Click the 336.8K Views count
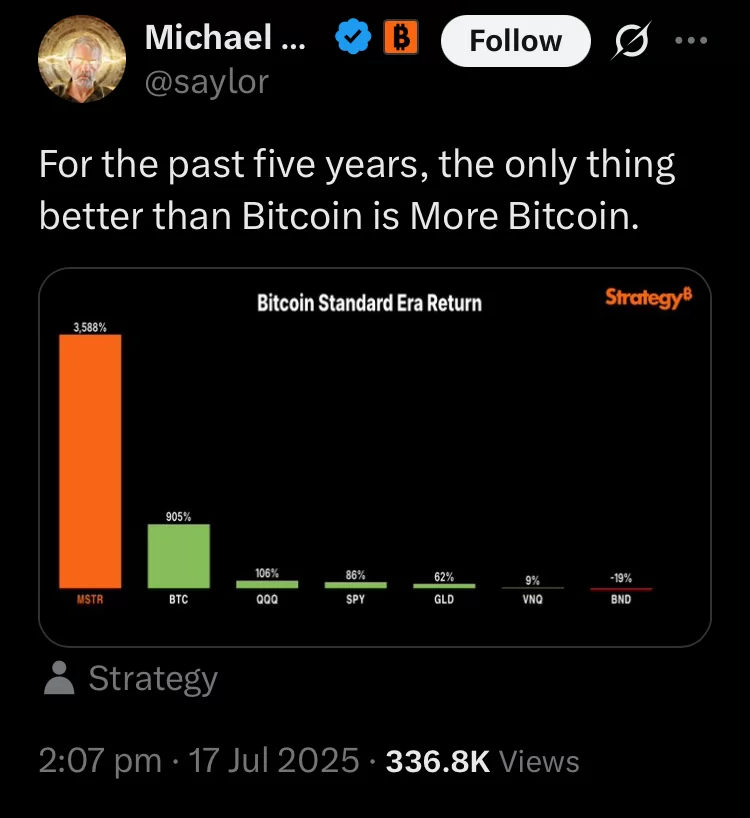Viewport: 750px width, 818px height. pos(482,761)
